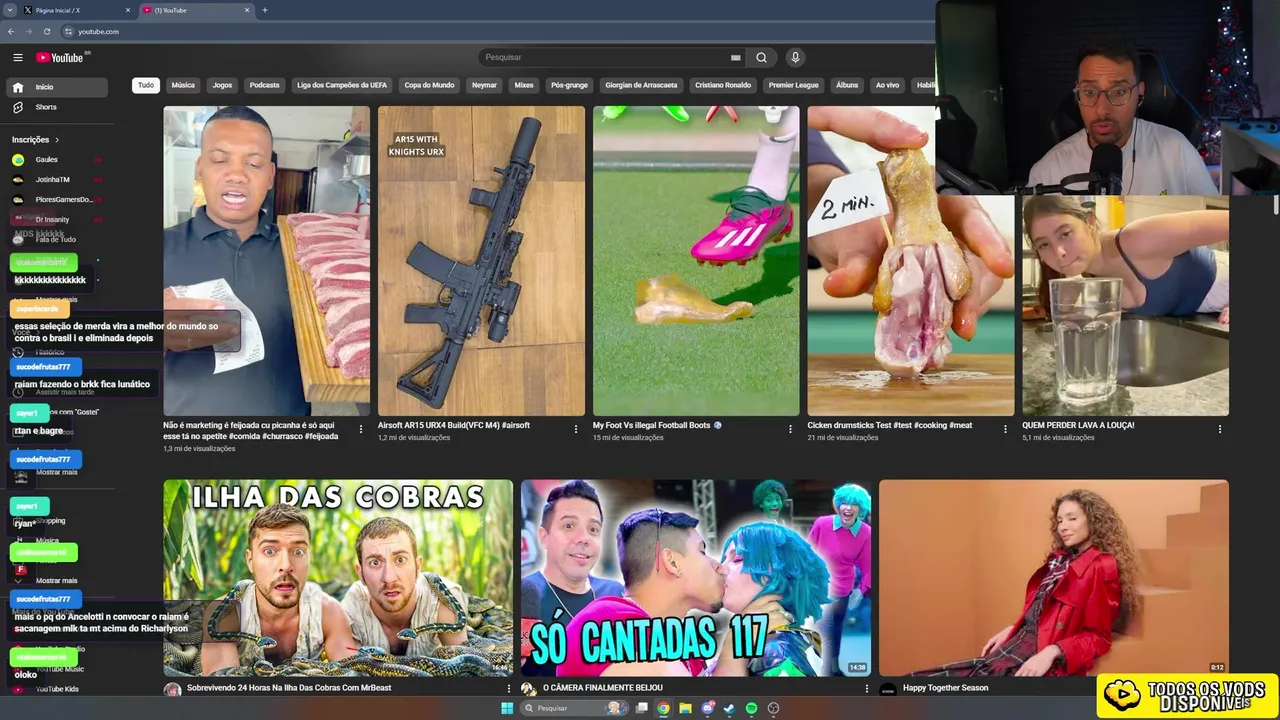
Task: Open the Airsoft AR15 URX4 short thumbnail
Action: (x=481, y=261)
